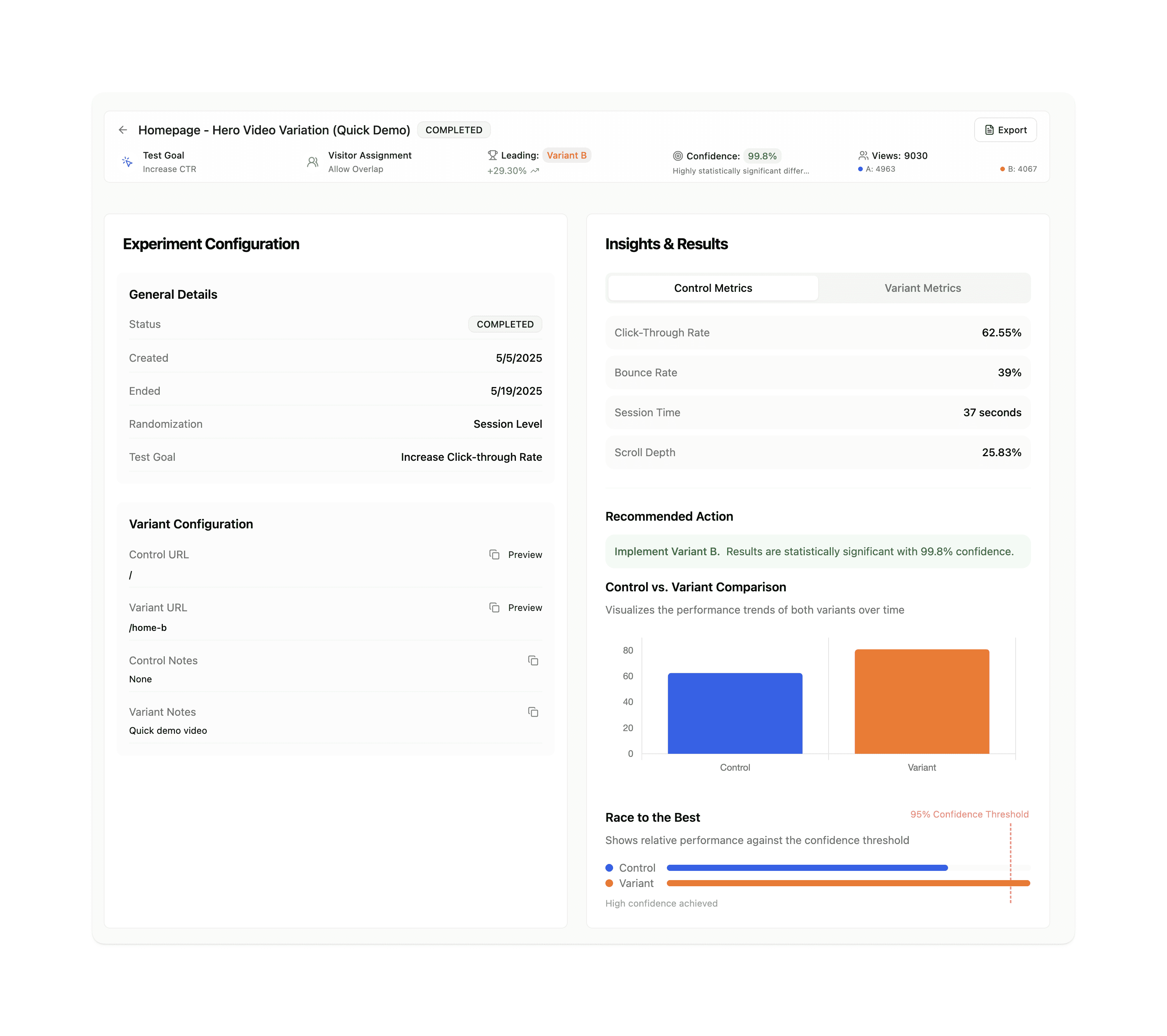Click the Session Level randomization value
Image resolution: width=1167 pixels, height=1036 pixels.
pyautogui.click(x=507, y=424)
